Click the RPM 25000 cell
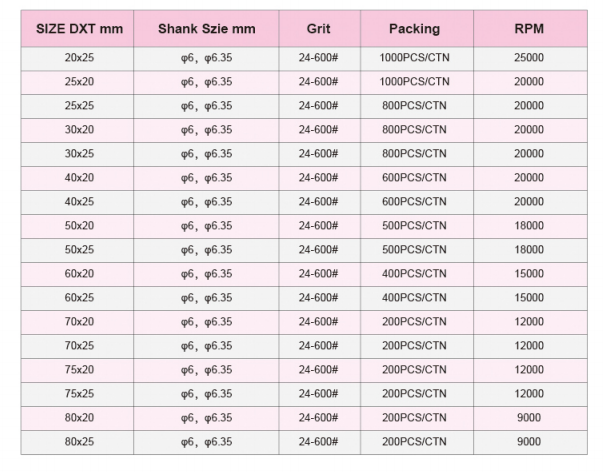This screenshot has height=472, width=603. point(529,57)
